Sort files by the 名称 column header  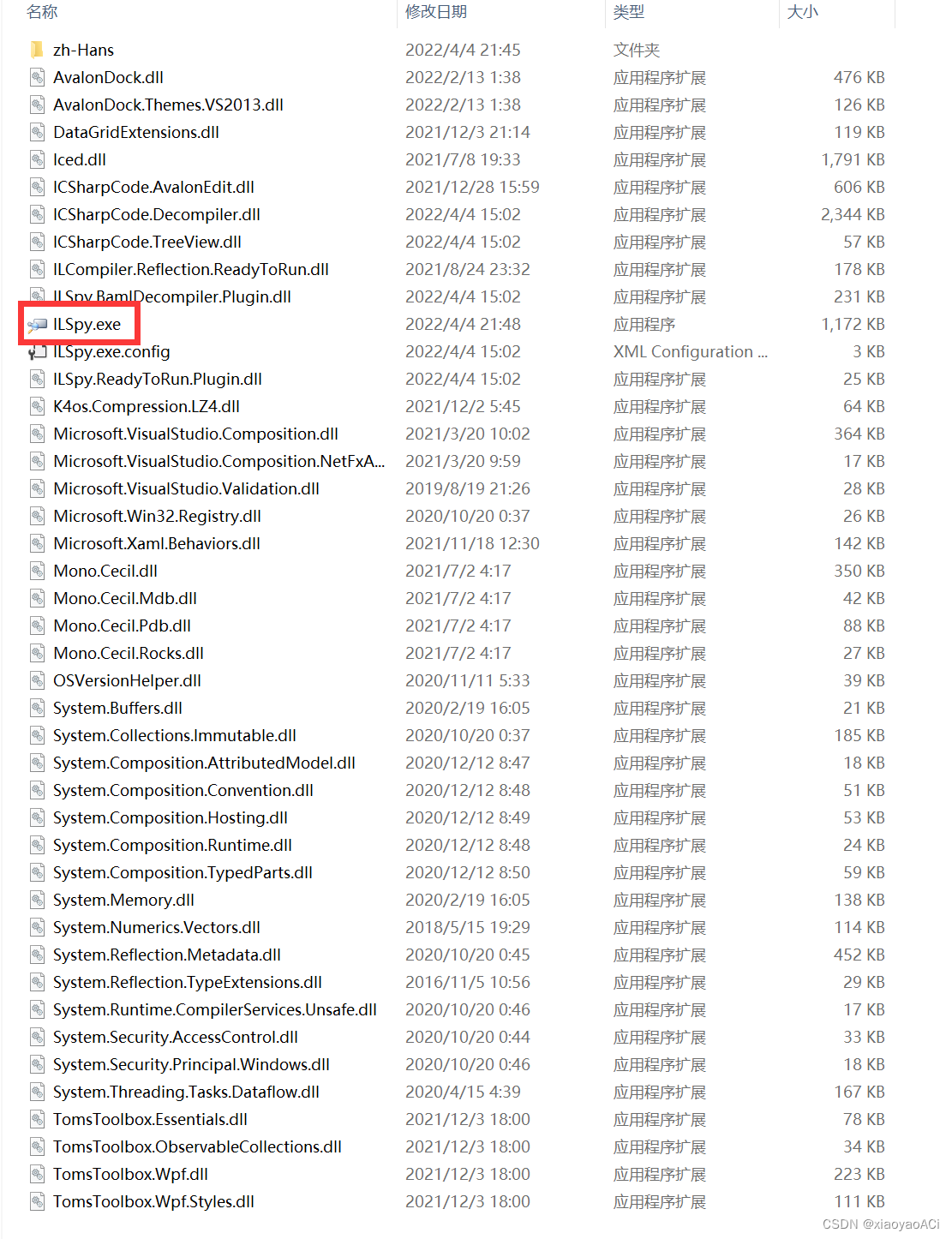coord(42,12)
